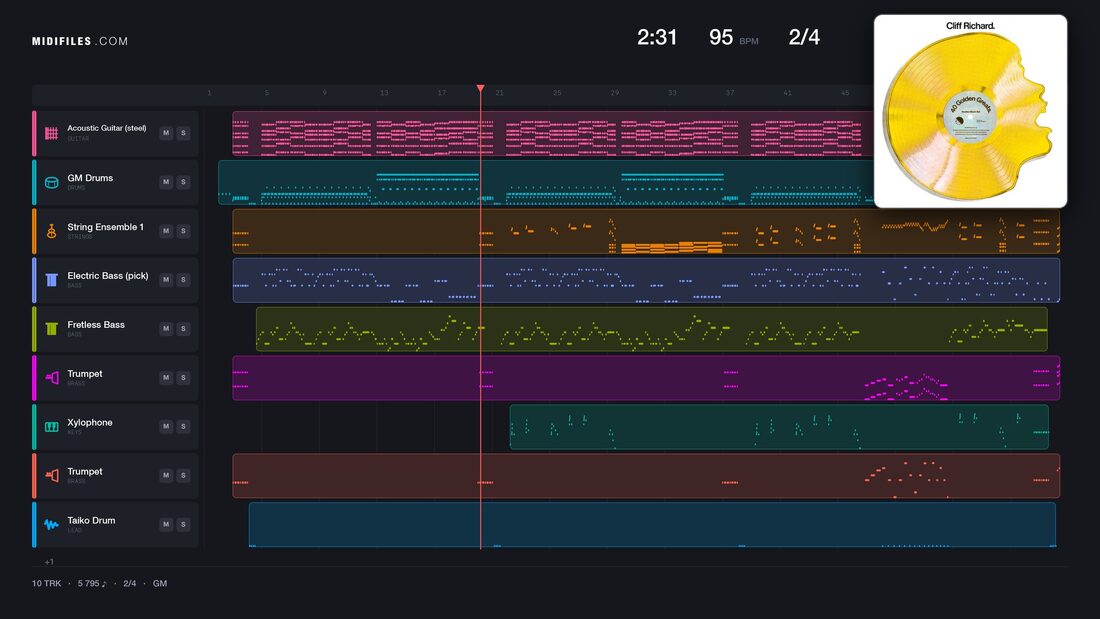Select the GM Drums track name
The width and height of the screenshot is (1100, 619).
click(x=90, y=178)
